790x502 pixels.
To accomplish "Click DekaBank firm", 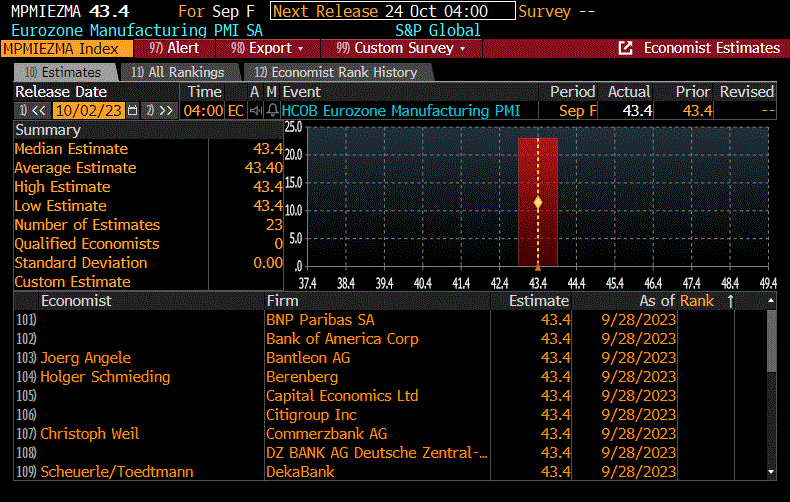I will [x=300, y=472].
